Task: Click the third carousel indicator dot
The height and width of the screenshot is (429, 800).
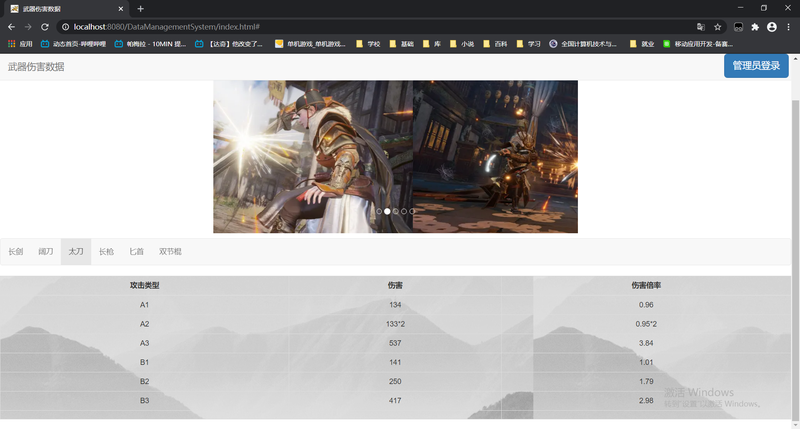Action: click(x=395, y=211)
